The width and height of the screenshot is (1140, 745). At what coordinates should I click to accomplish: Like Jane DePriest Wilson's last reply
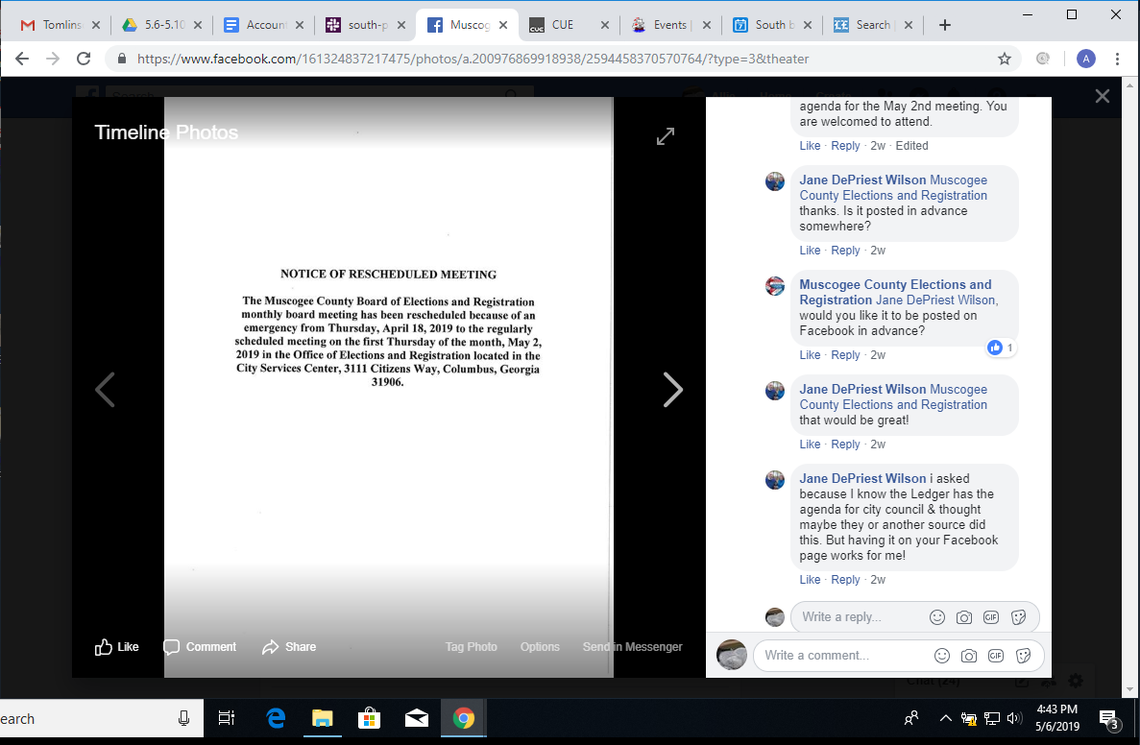click(x=810, y=579)
